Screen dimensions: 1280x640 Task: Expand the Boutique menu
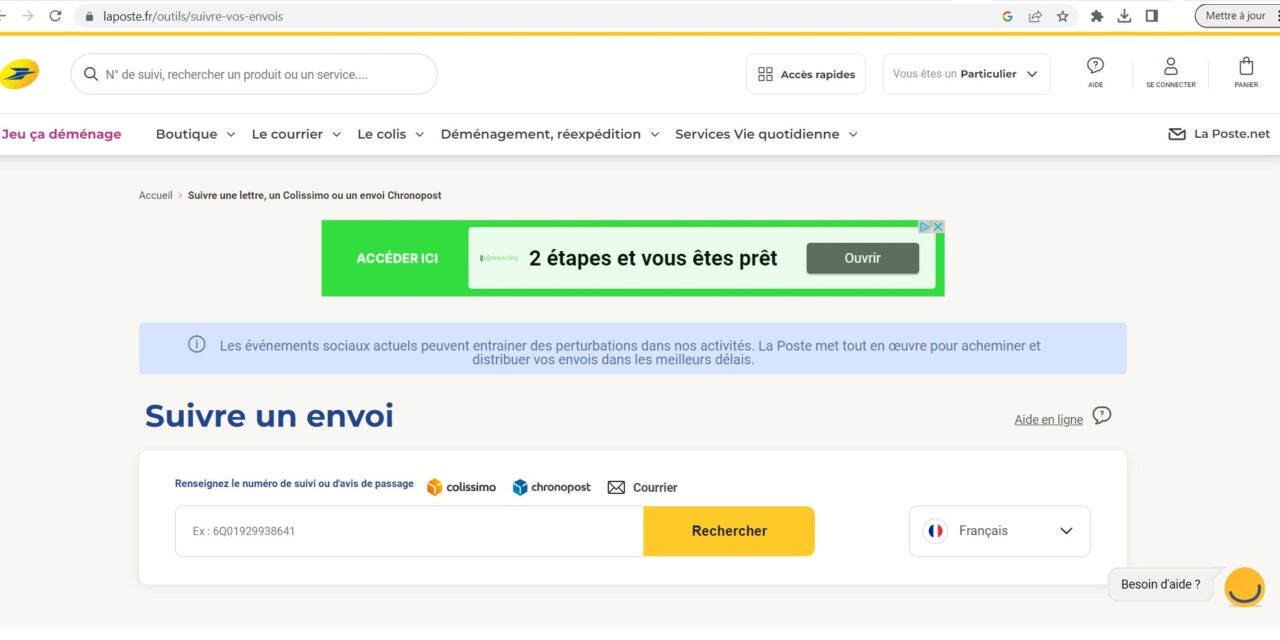coord(195,134)
